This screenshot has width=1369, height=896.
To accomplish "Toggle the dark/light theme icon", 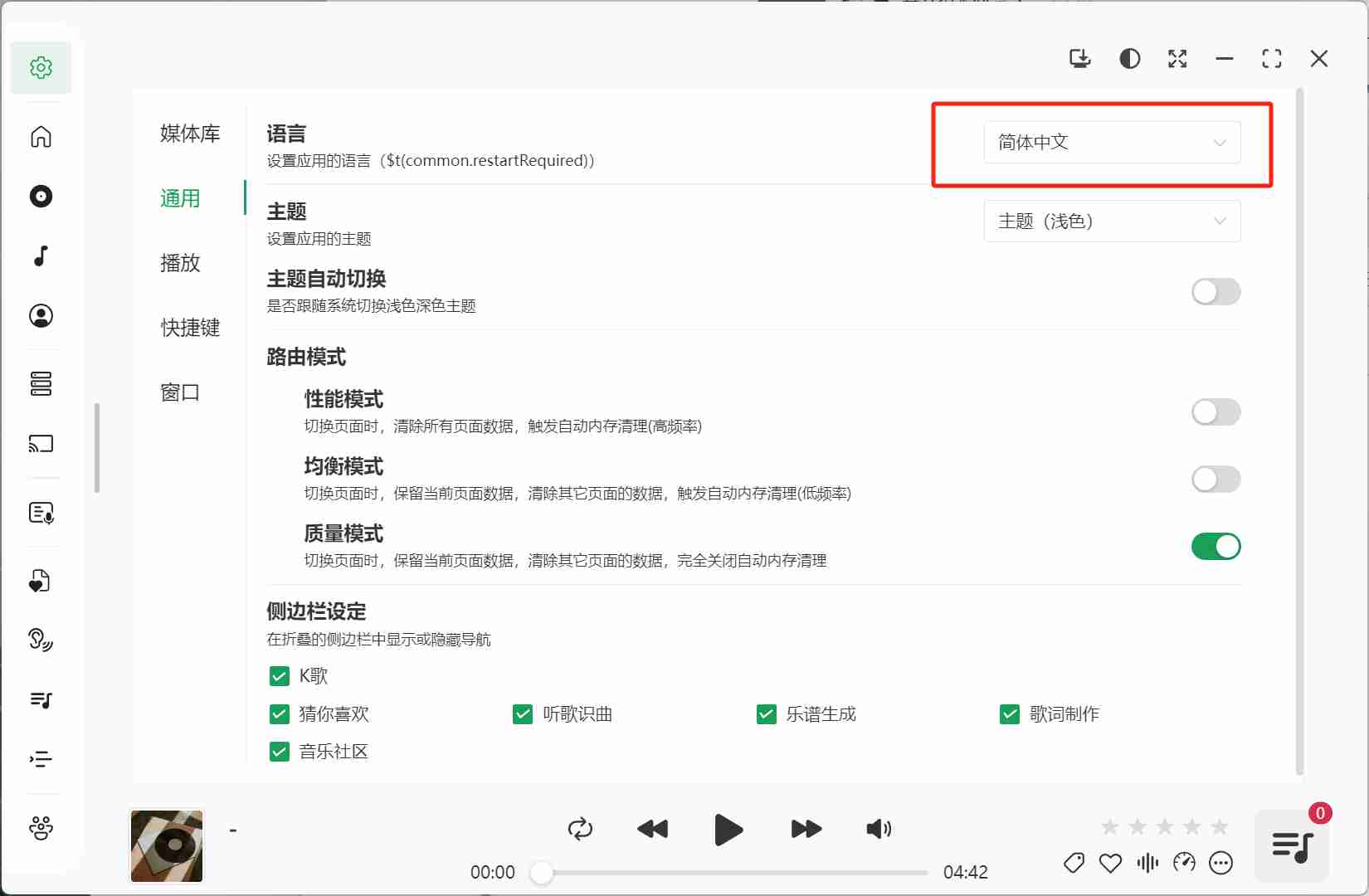I will pos(1129,59).
